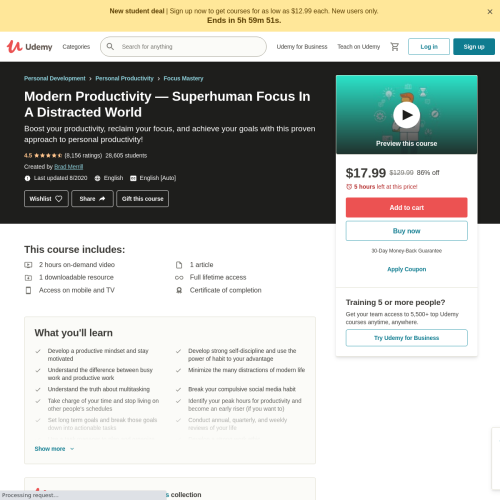Click the search magnifier icon
The height and width of the screenshot is (500, 500).
tap(110, 47)
